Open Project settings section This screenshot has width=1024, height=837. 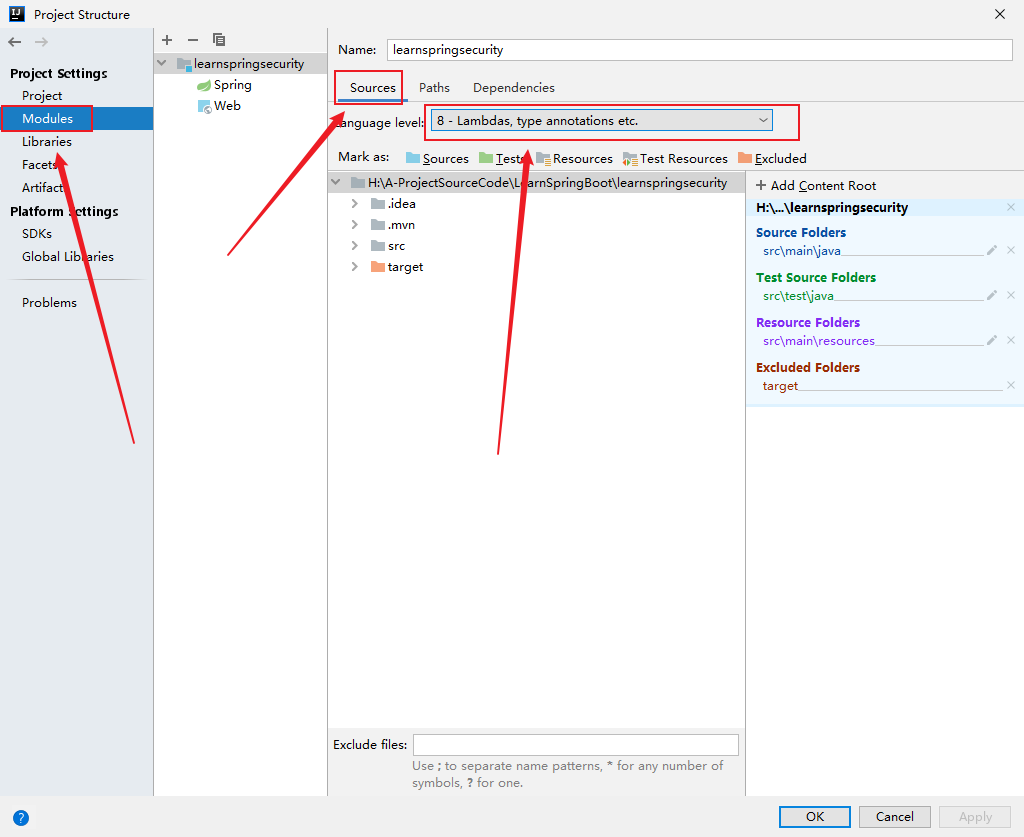[42, 95]
